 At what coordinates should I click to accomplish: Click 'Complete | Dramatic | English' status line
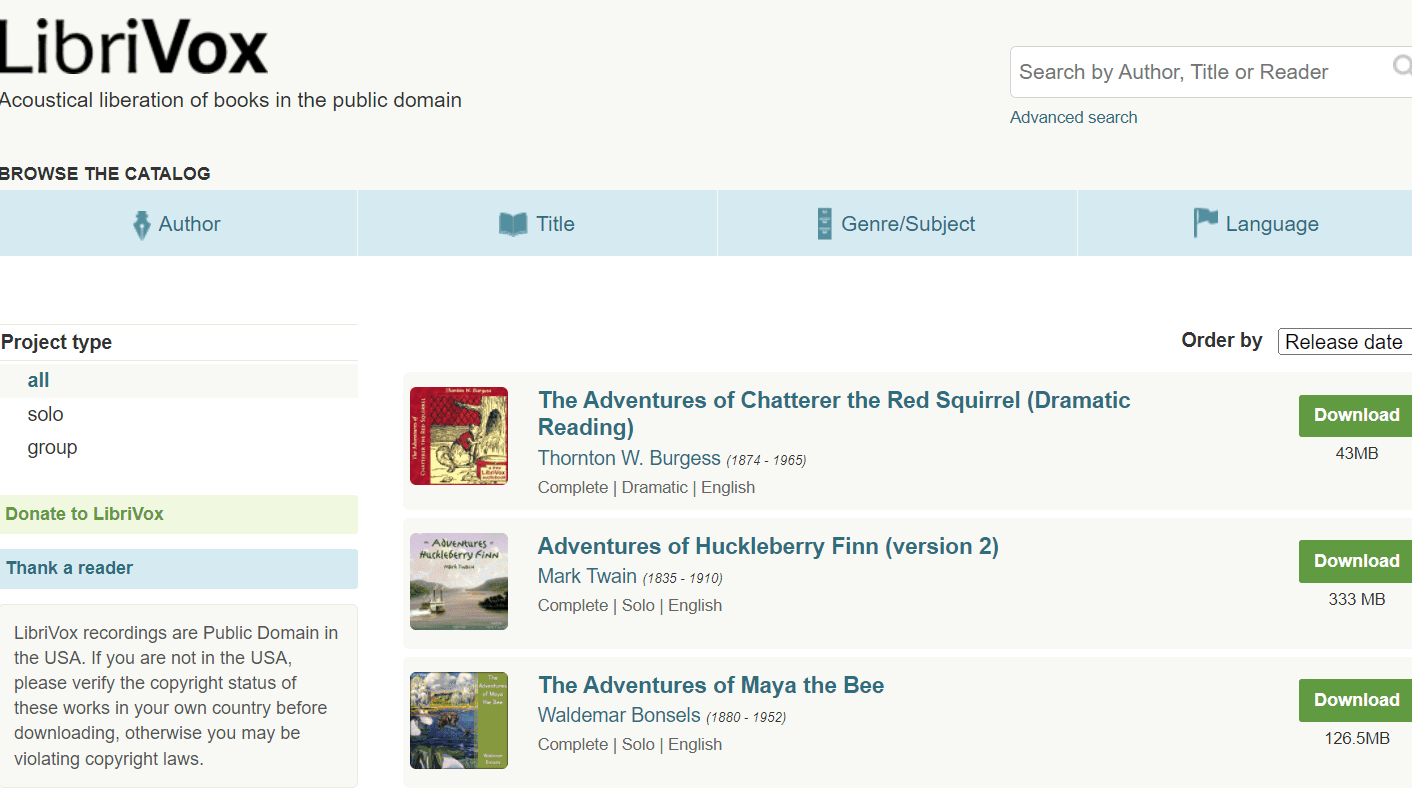646,487
